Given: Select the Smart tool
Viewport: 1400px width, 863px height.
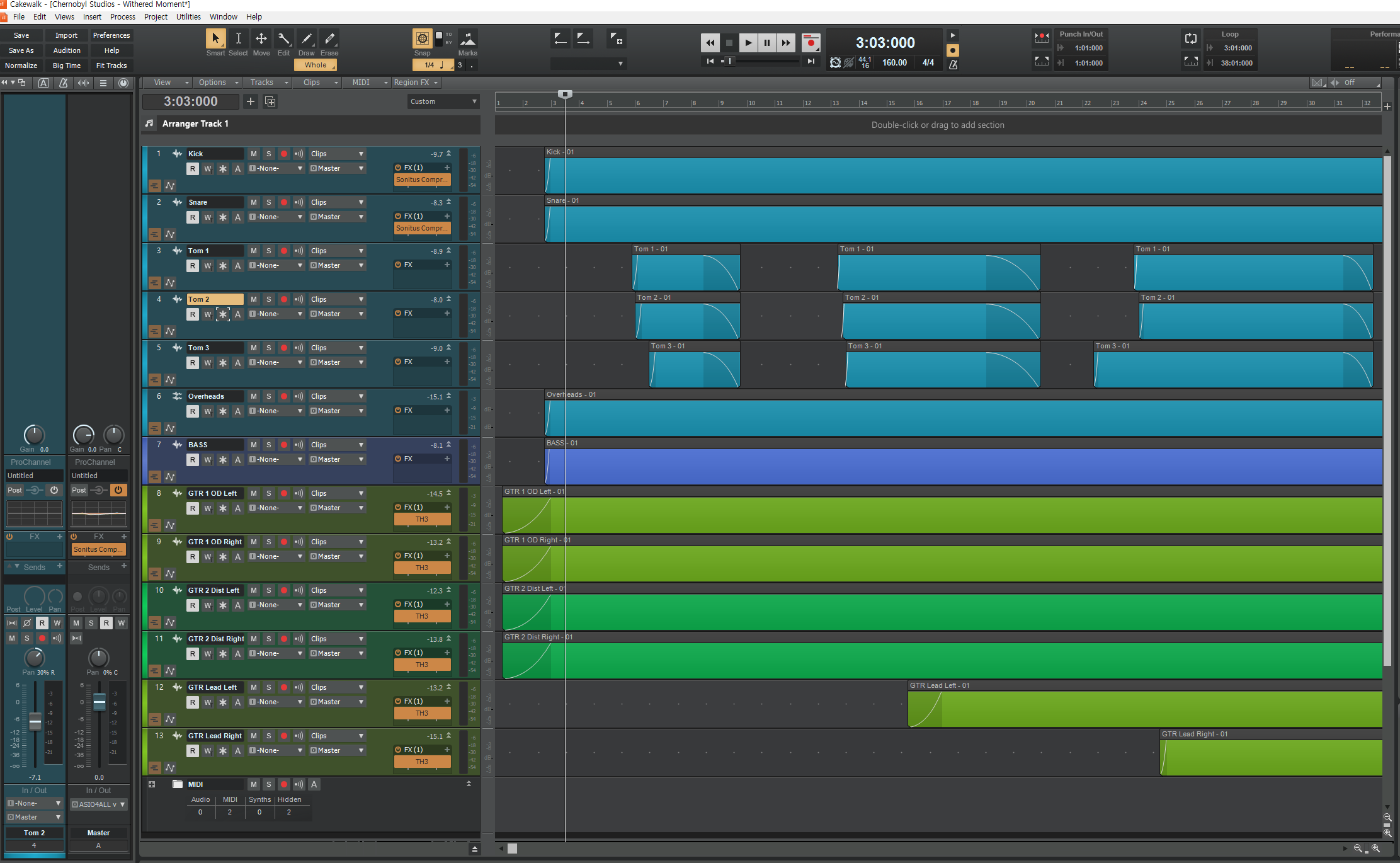Looking at the screenshot, I should [215, 39].
